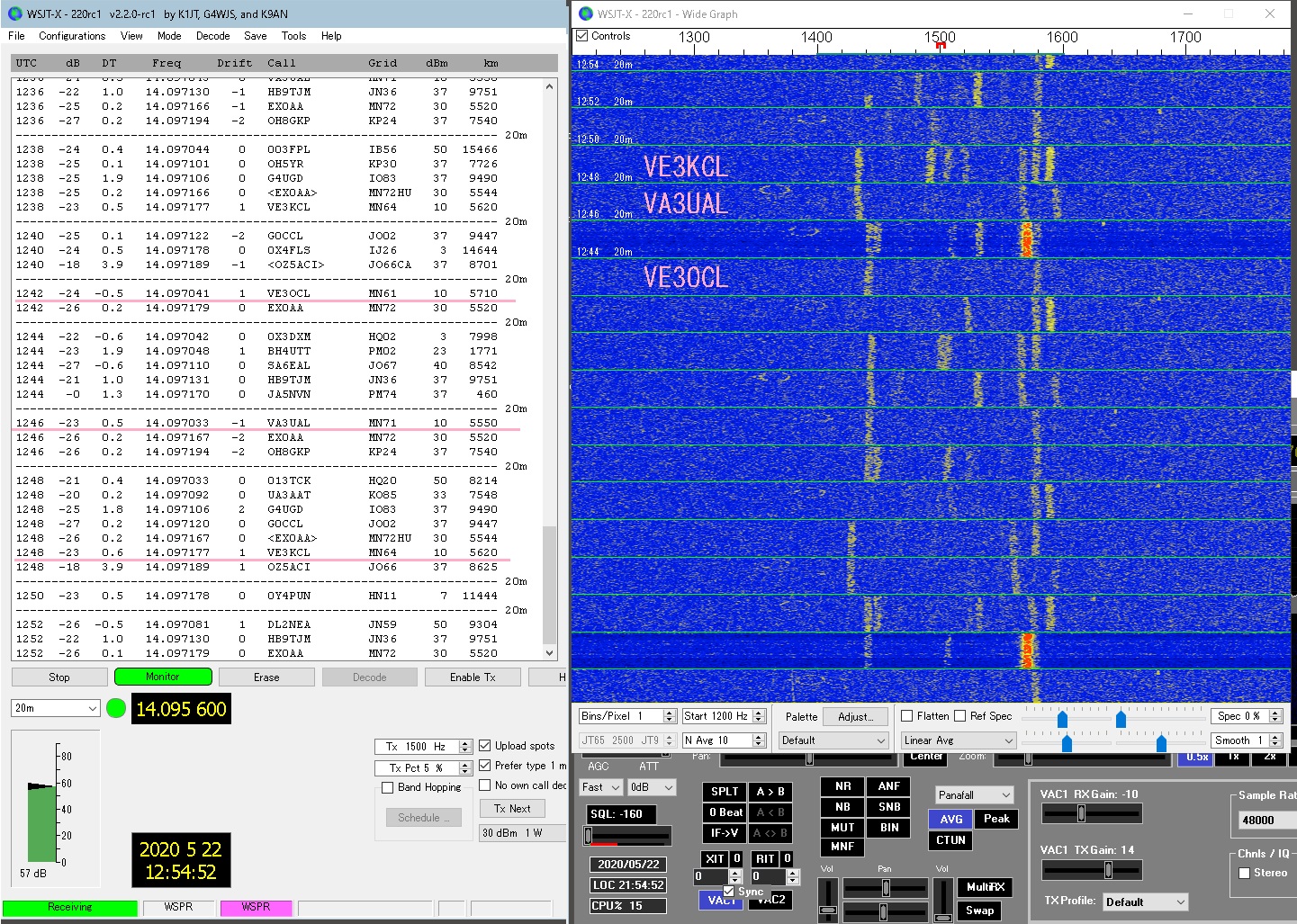1297x924 pixels.
Task: Click the WSJT-X main window globe icon
Action: pos(14,13)
